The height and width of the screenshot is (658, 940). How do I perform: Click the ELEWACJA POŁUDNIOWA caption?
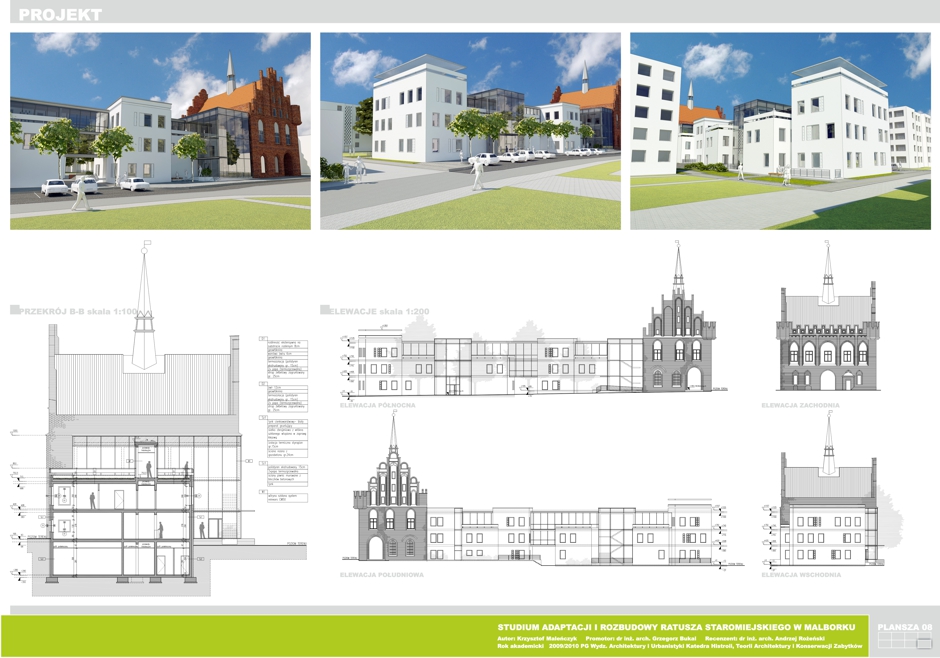pos(381,575)
